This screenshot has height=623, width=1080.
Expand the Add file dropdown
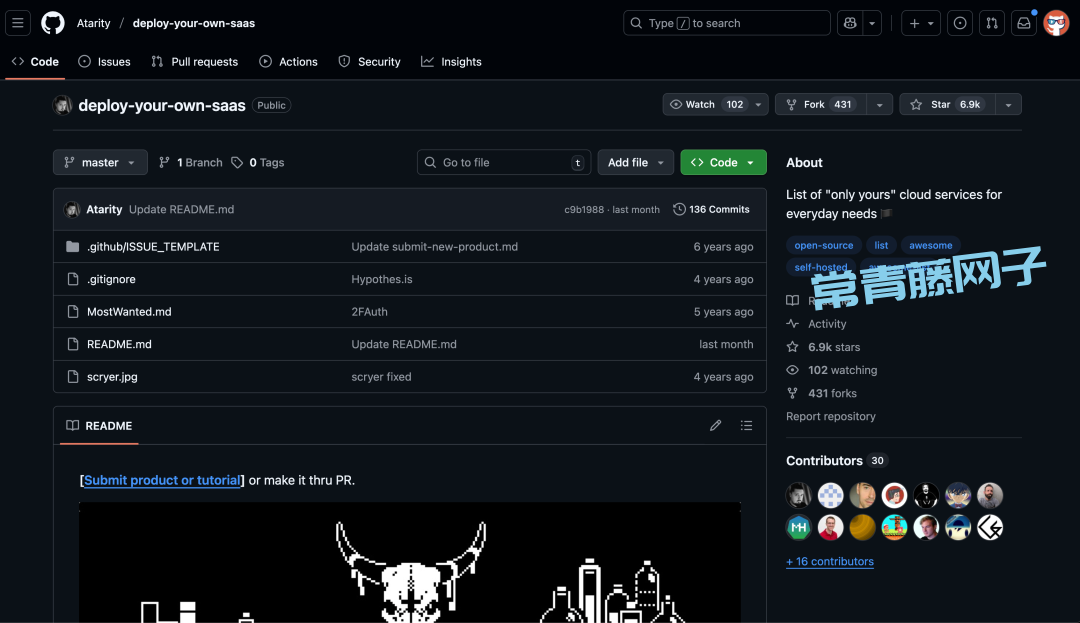pos(635,163)
